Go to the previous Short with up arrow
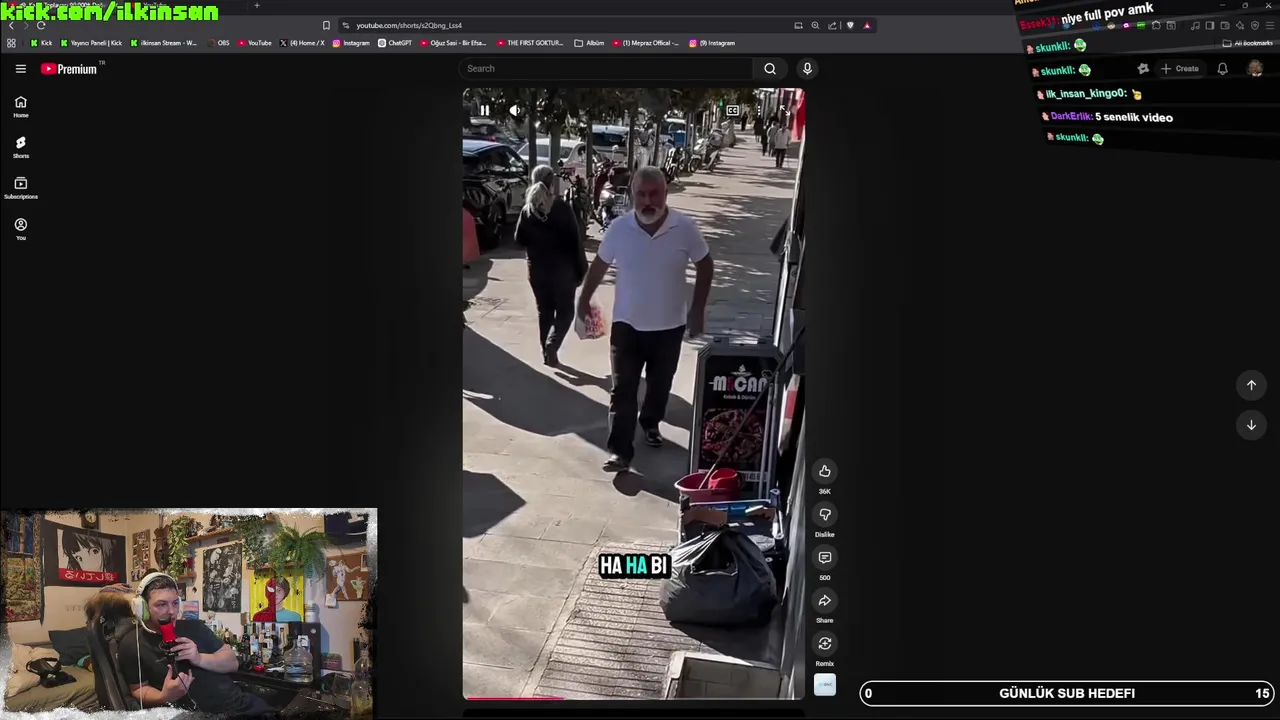1280x720 pixels. (x=1251, y=385)
